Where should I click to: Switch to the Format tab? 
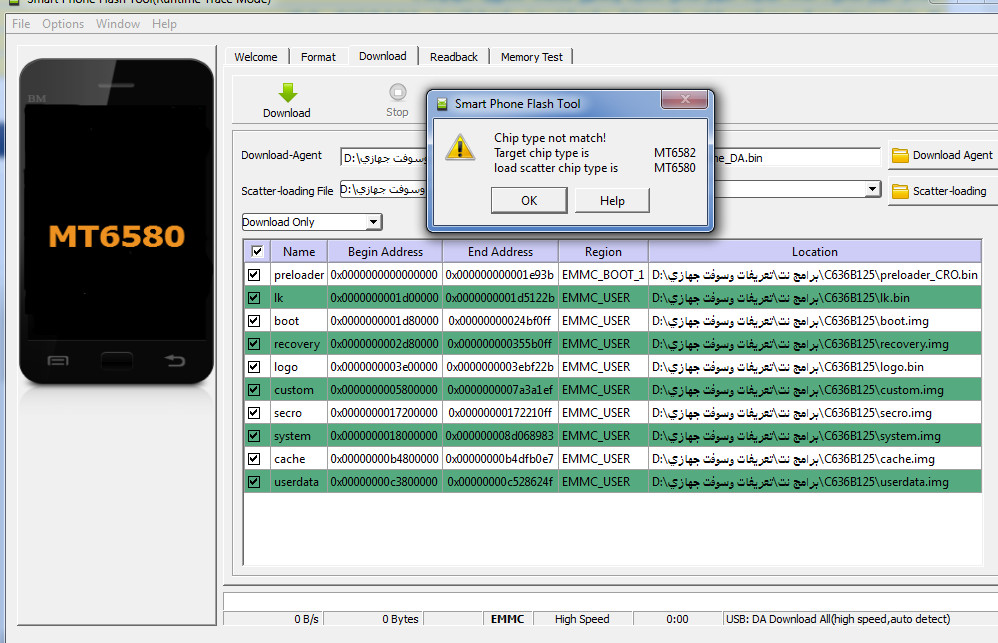[318, 57]
